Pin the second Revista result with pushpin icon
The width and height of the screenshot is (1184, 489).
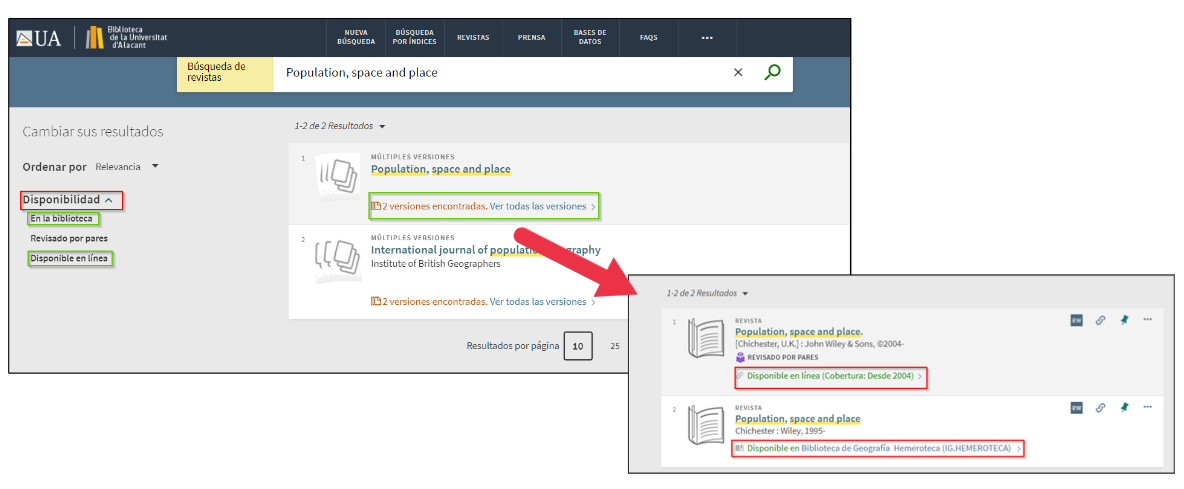pyautogui.click(x=1124, y=407)
